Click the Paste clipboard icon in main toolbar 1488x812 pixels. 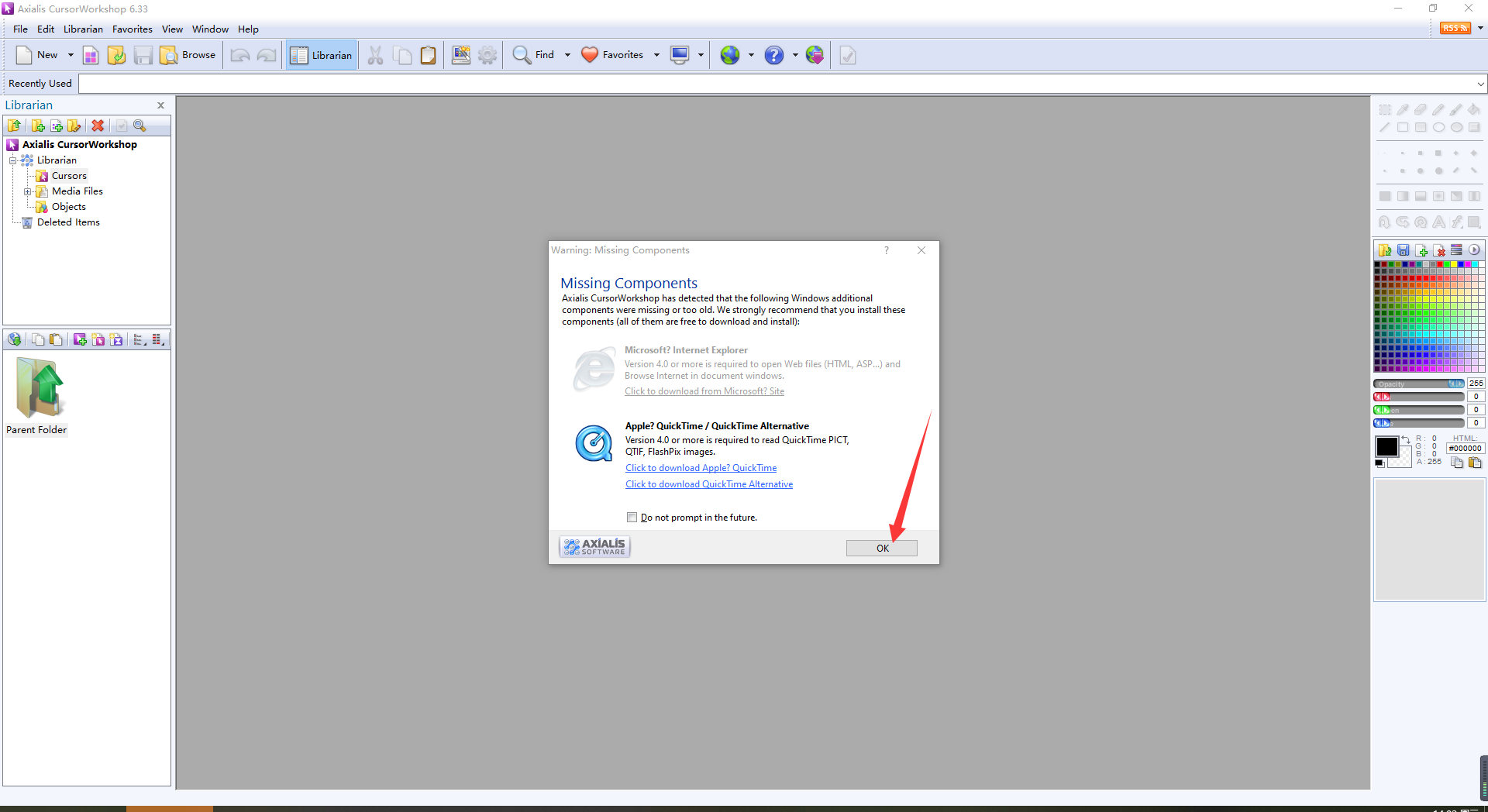428,55
